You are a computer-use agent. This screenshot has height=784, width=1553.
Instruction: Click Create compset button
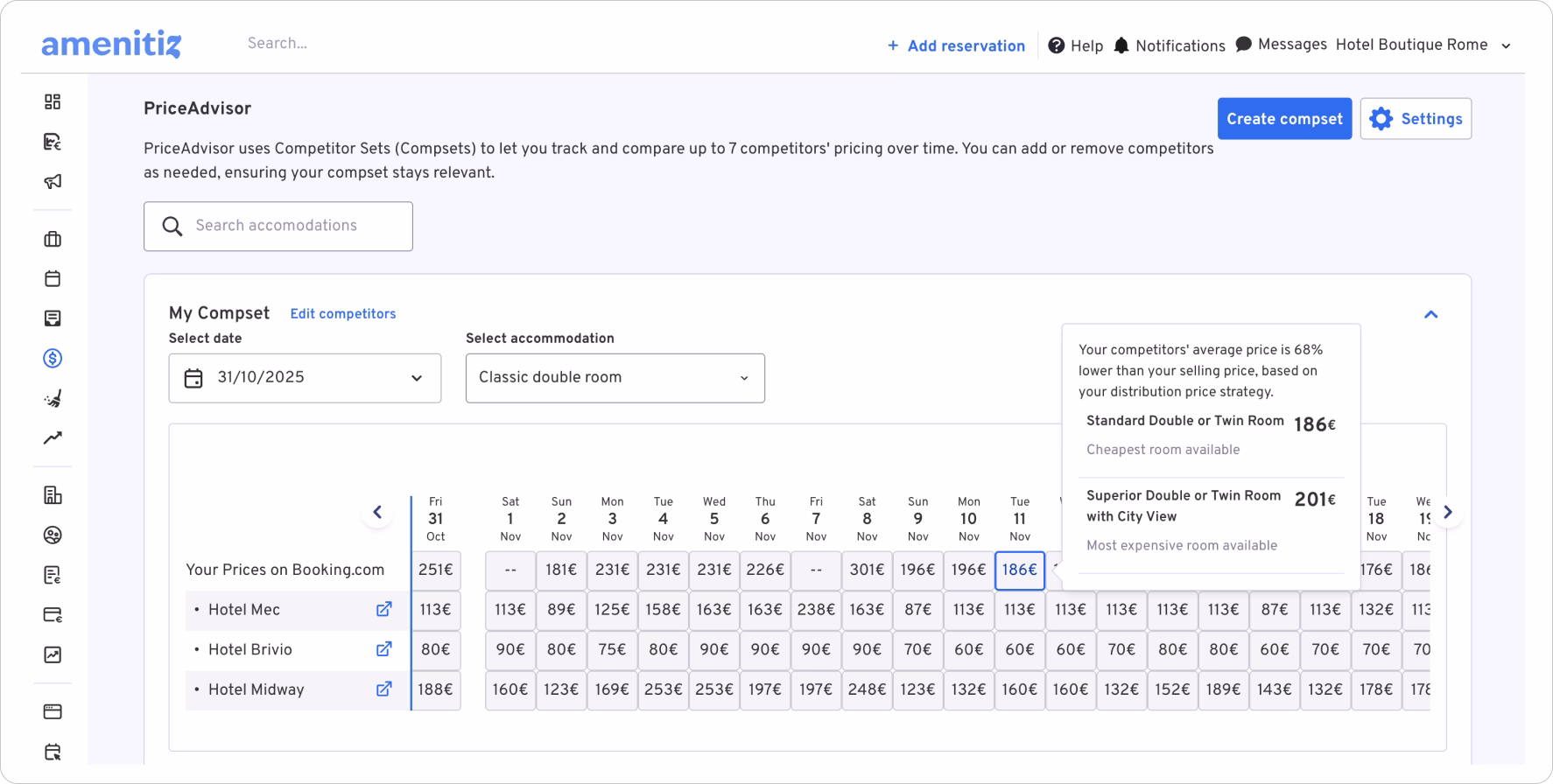(x=1284, y=118)
